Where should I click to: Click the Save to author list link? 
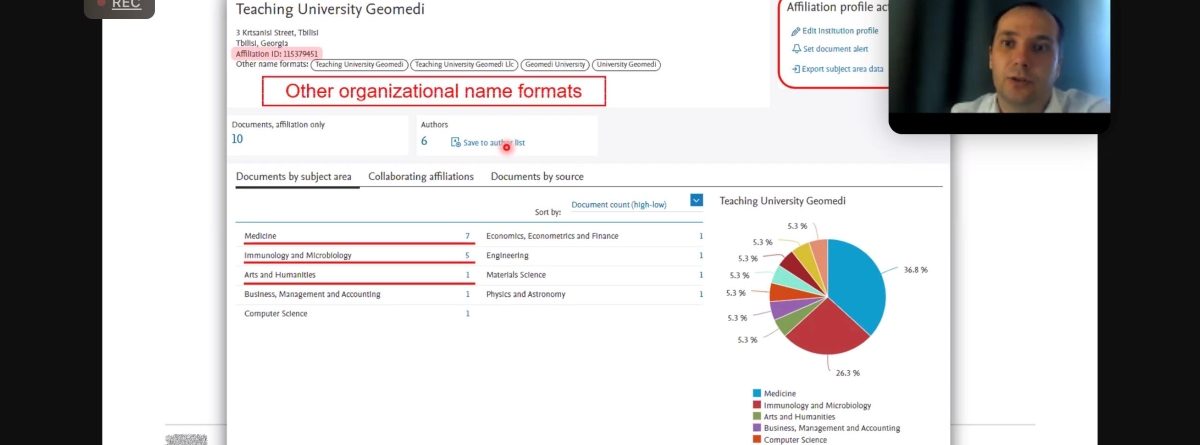494,143
